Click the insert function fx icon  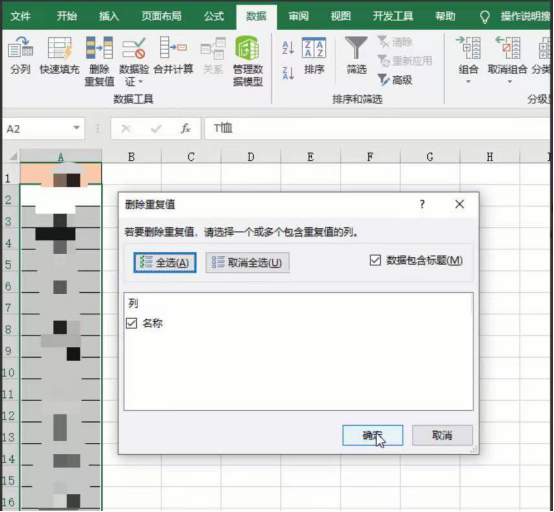(x=186, y=129)
